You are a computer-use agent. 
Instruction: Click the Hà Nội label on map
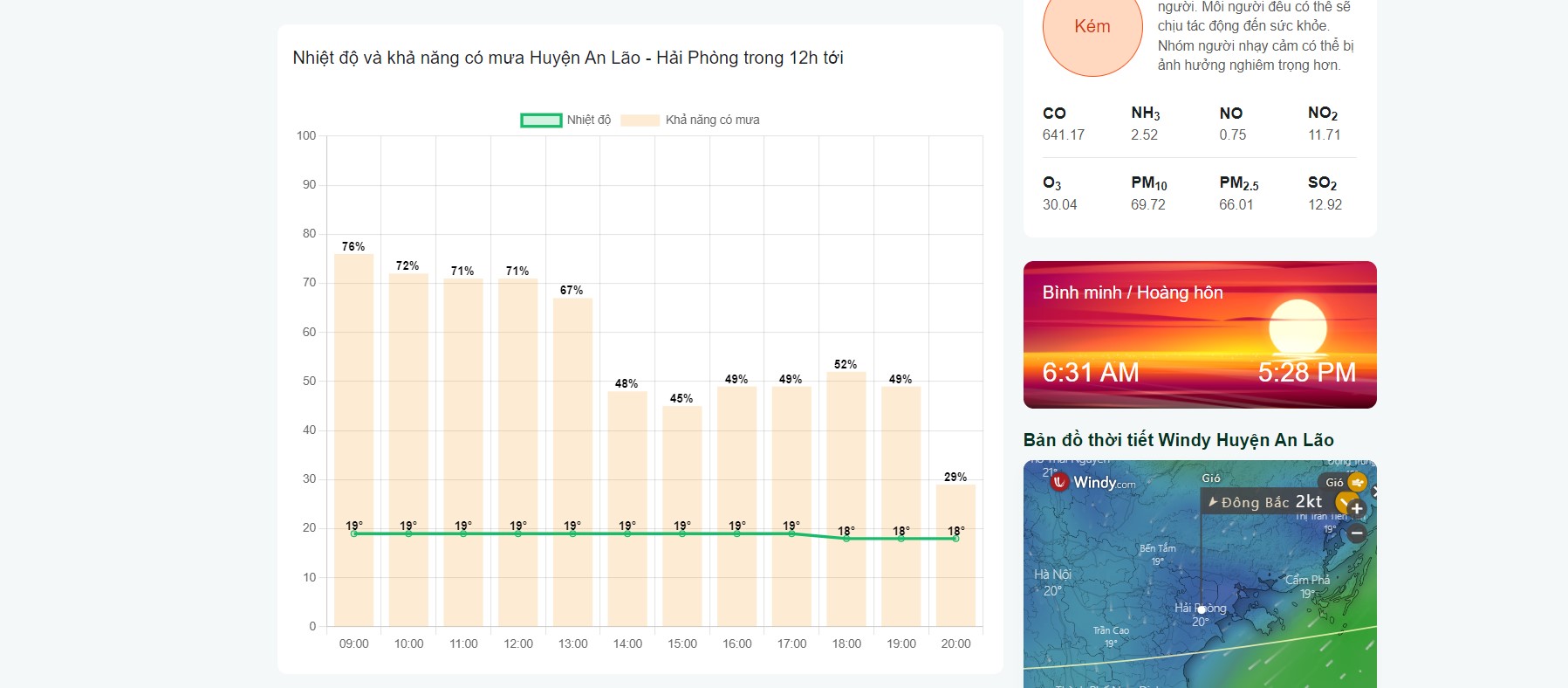point(1052,574)
